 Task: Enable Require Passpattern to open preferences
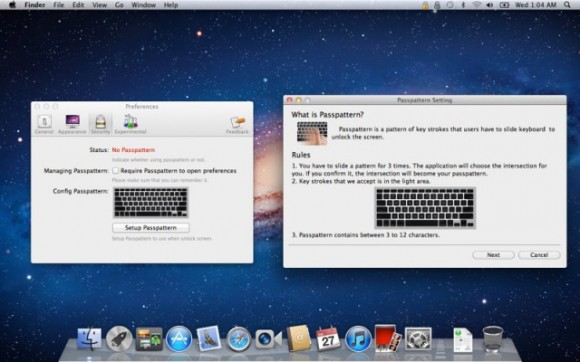(116, 171)
